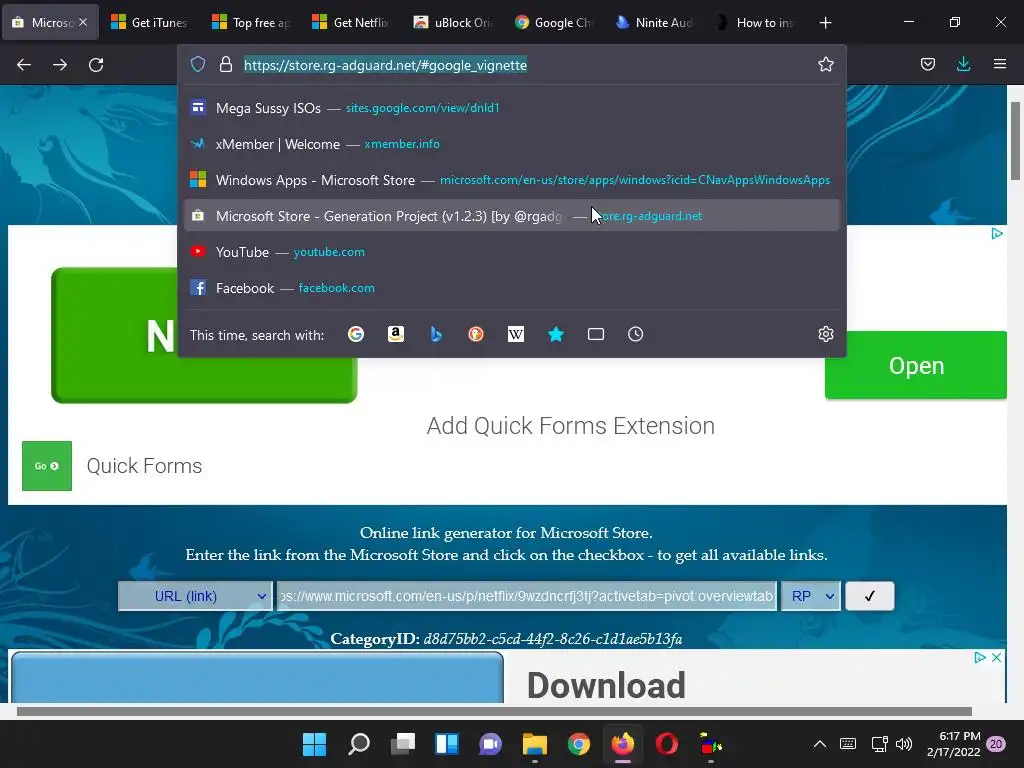This screenshot has width=1024, height=768.
Task: Open the Pocket save icon
Action: [927, 64]
